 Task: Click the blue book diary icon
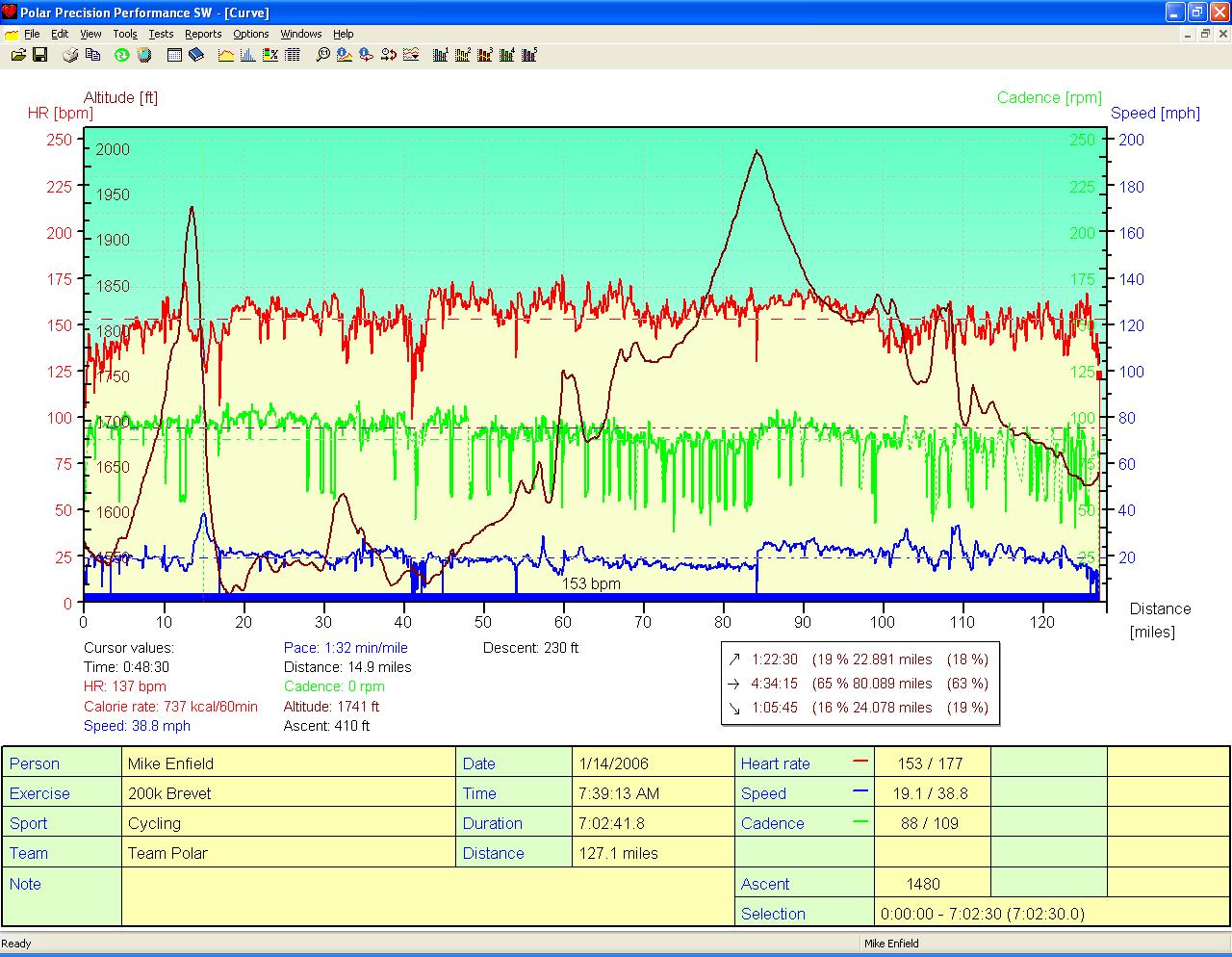pos(196,55)
